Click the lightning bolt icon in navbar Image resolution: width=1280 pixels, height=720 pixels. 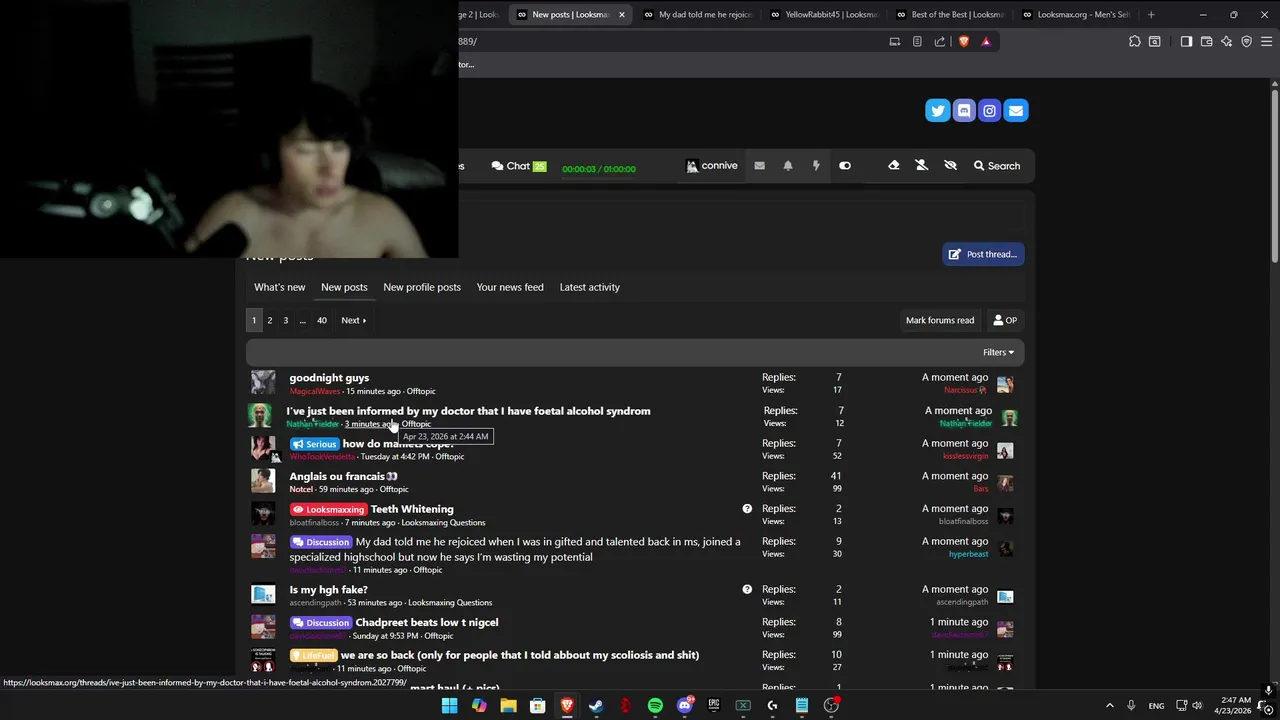(816, 166)
